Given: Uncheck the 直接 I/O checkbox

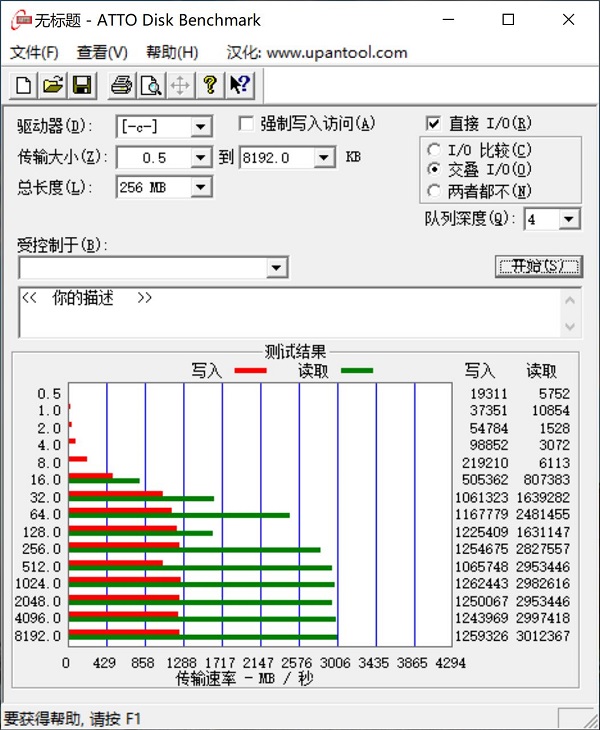Looking at the screenshot, I should (433, 124).
